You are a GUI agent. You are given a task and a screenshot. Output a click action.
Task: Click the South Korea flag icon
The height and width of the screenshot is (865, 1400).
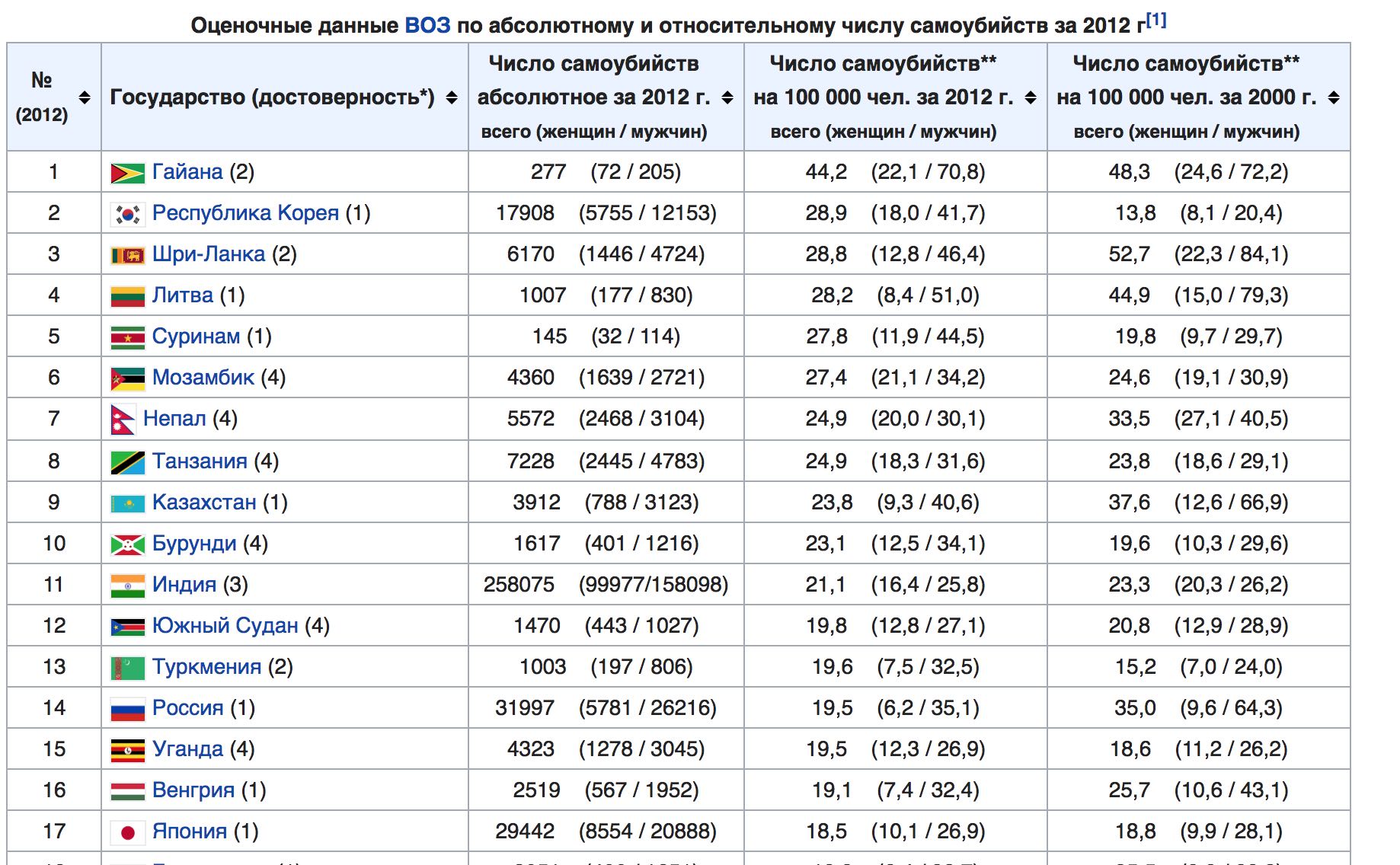pyautogui.click(x=127, y=214)
